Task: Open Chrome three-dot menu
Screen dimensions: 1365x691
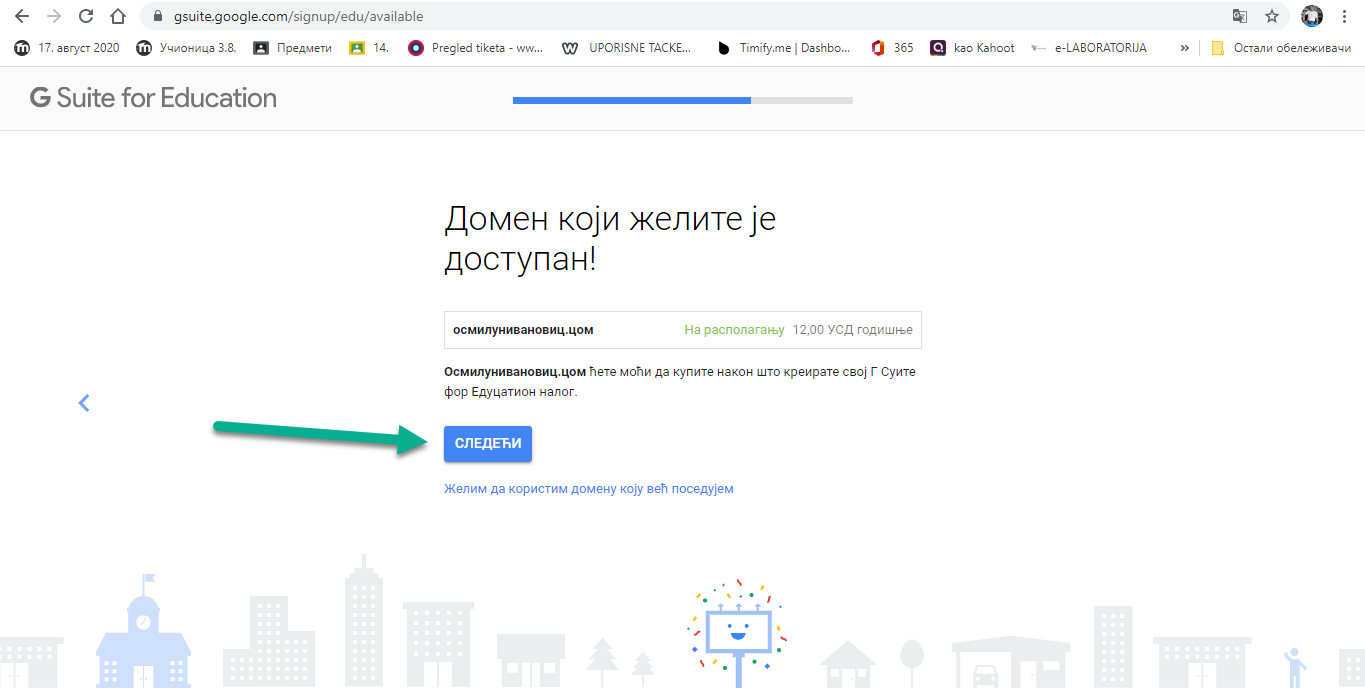Action: coord(1346,17)
